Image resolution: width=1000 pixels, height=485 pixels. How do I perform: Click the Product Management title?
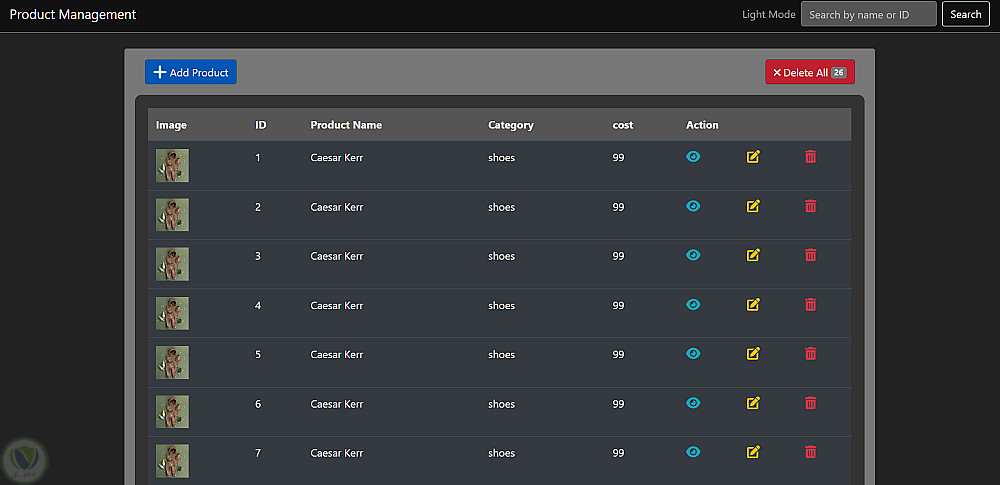click(73, 15)
